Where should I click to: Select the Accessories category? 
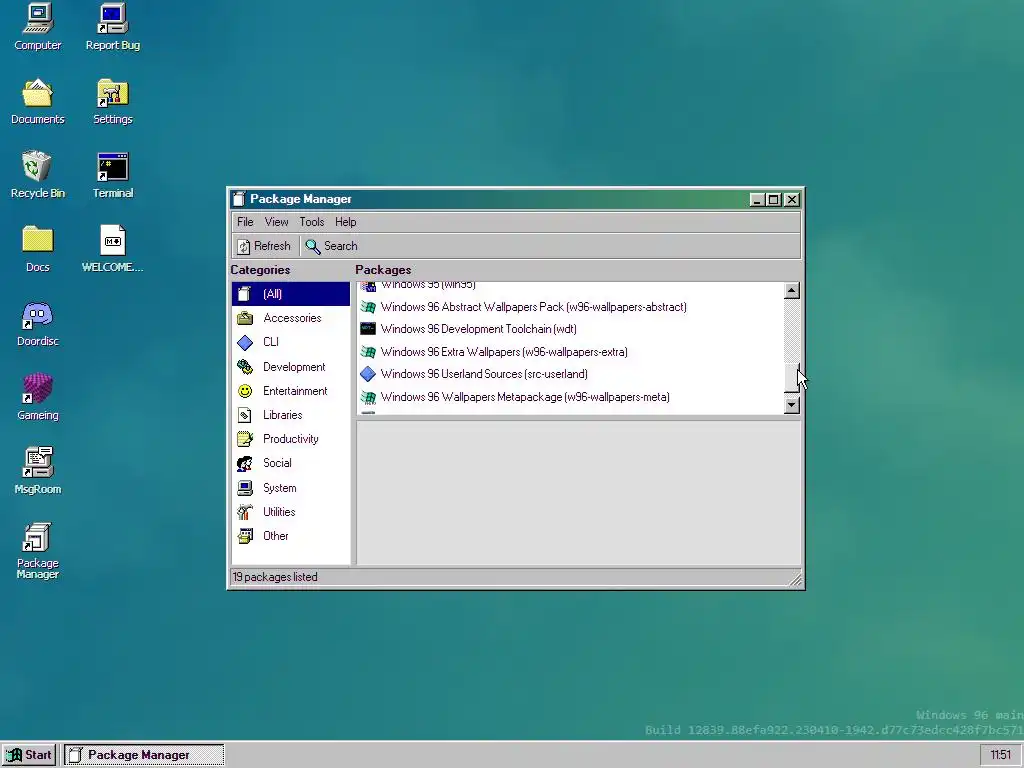tap(291, 318)
